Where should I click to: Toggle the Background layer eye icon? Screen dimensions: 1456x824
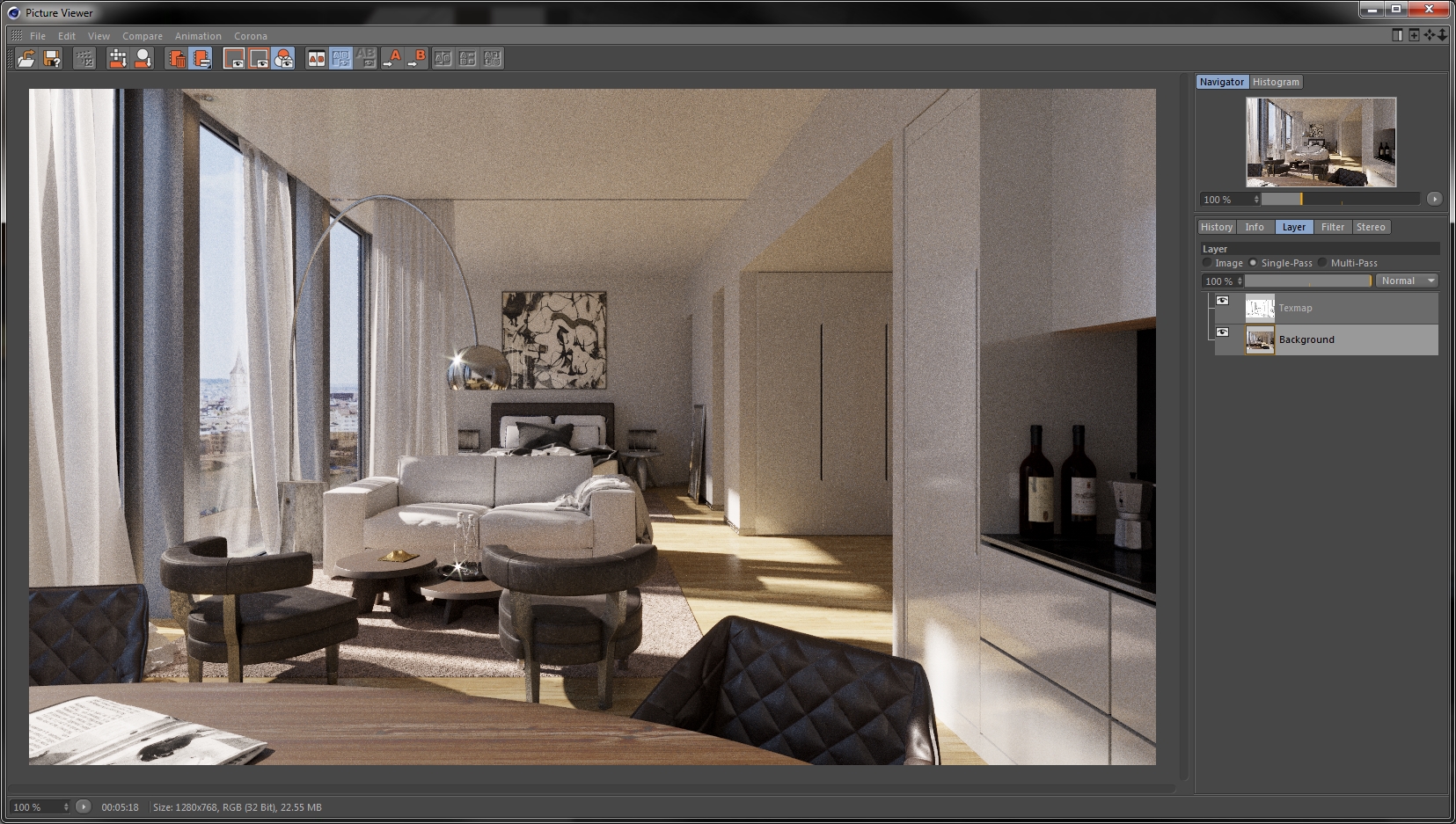pos(1222,332)
